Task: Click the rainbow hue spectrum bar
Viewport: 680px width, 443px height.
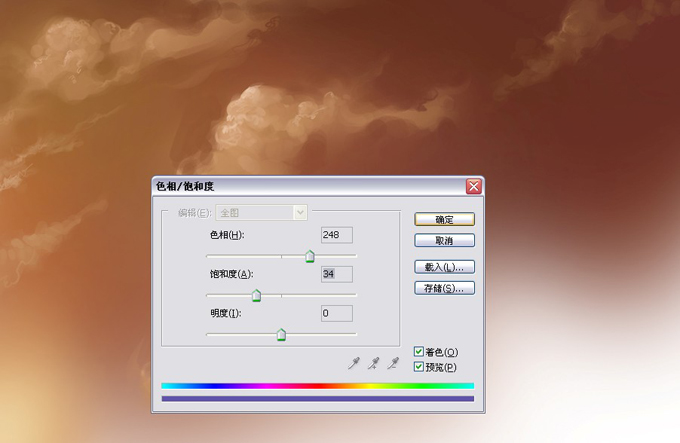Action: coord(317,386)
